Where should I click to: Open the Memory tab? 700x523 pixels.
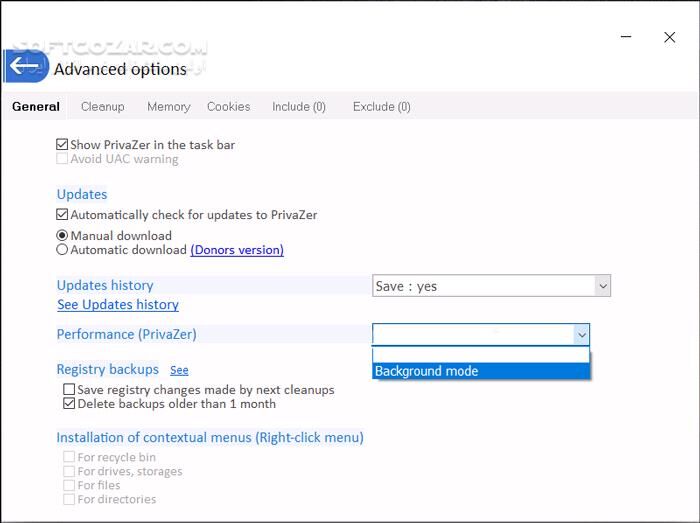tap(168, 107)
